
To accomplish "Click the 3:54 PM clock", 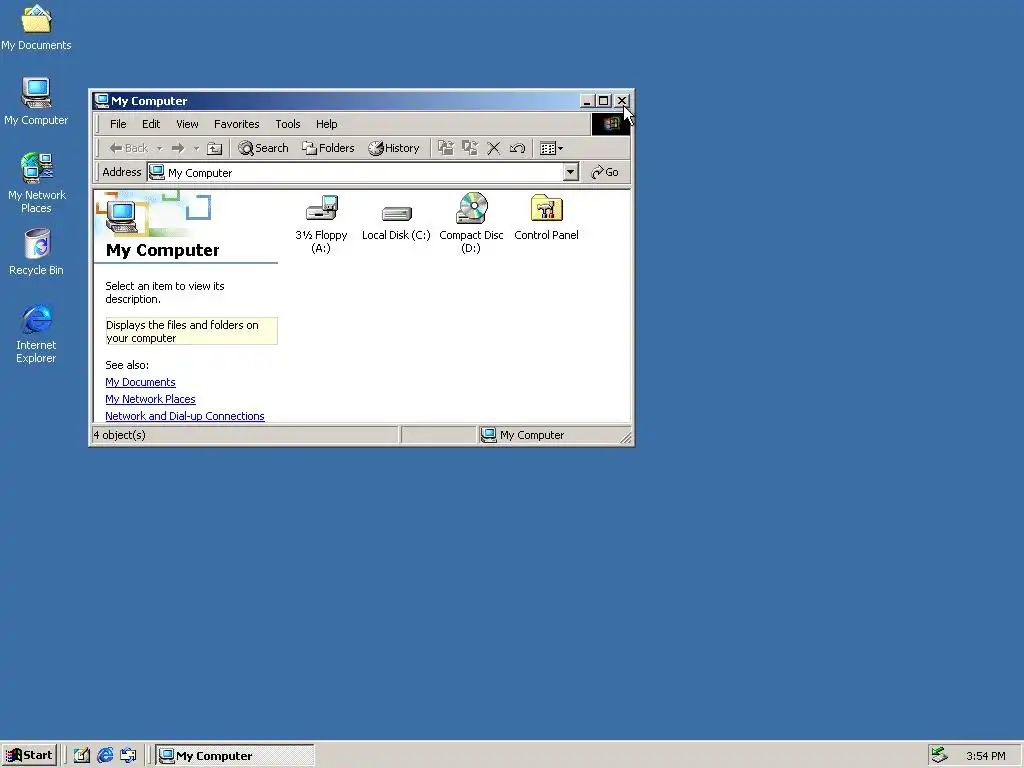I will [x=985, y=756].
